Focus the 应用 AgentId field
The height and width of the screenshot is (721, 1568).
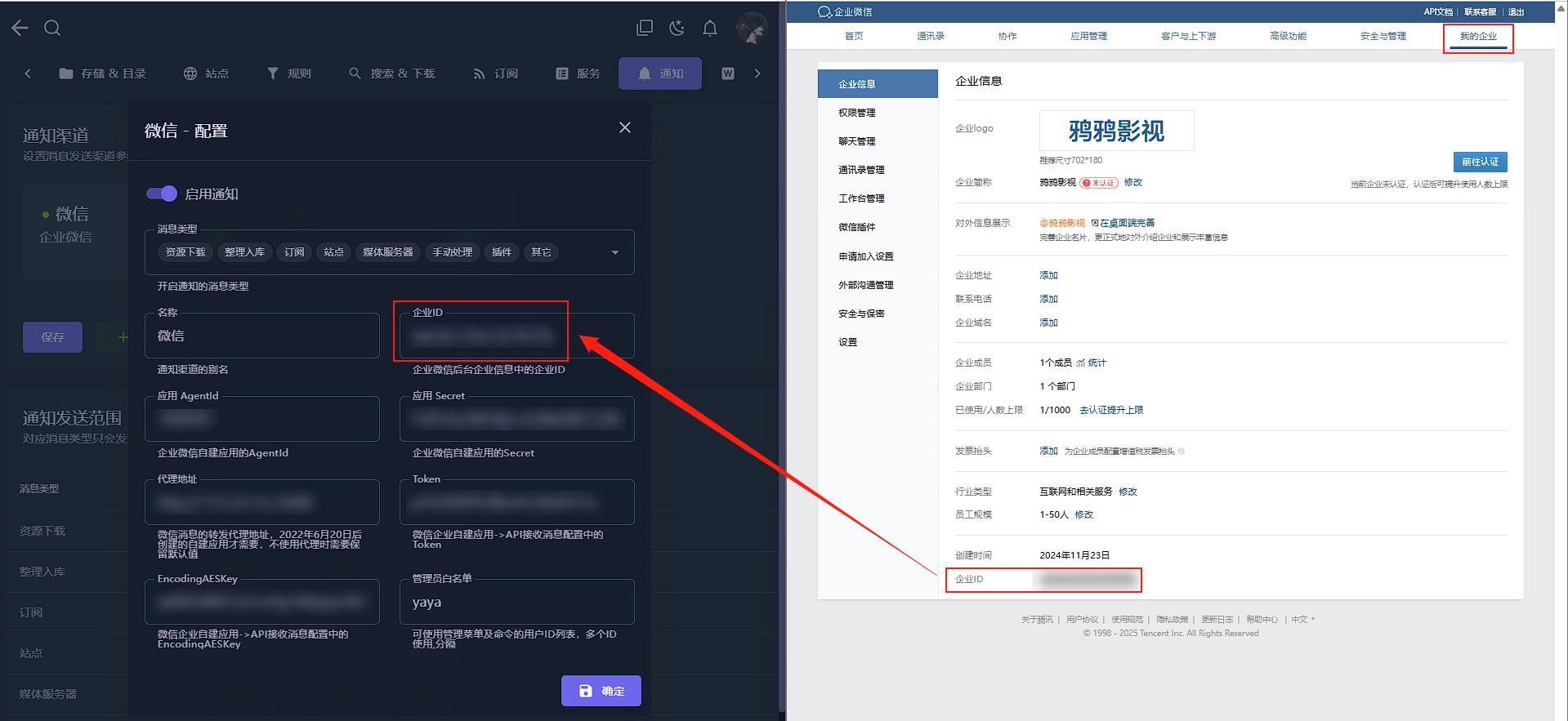262,419
